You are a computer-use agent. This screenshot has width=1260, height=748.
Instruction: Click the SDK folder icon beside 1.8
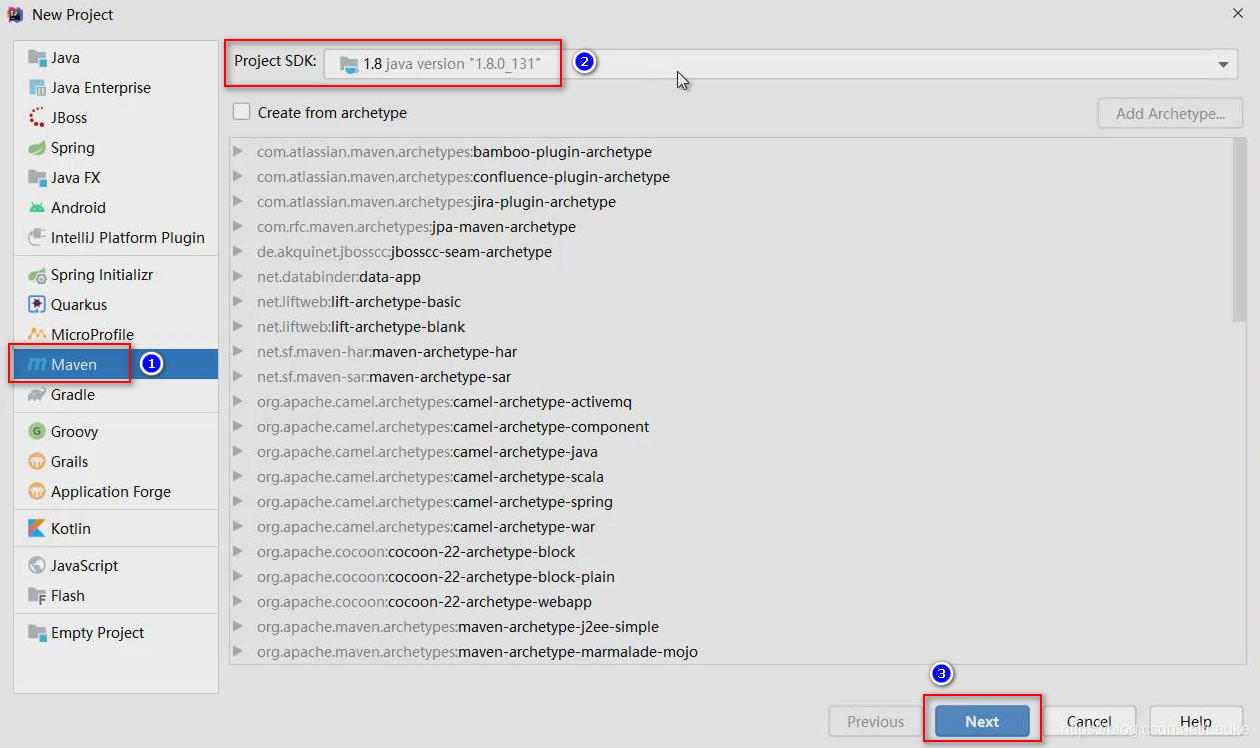click(348, 64)
